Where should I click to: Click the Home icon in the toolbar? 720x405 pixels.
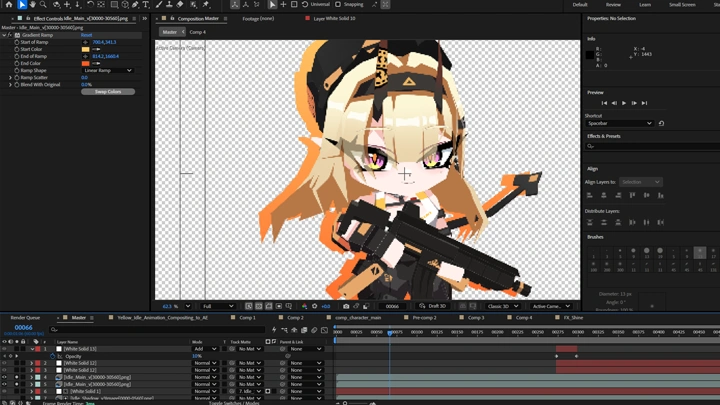[9, 5]
